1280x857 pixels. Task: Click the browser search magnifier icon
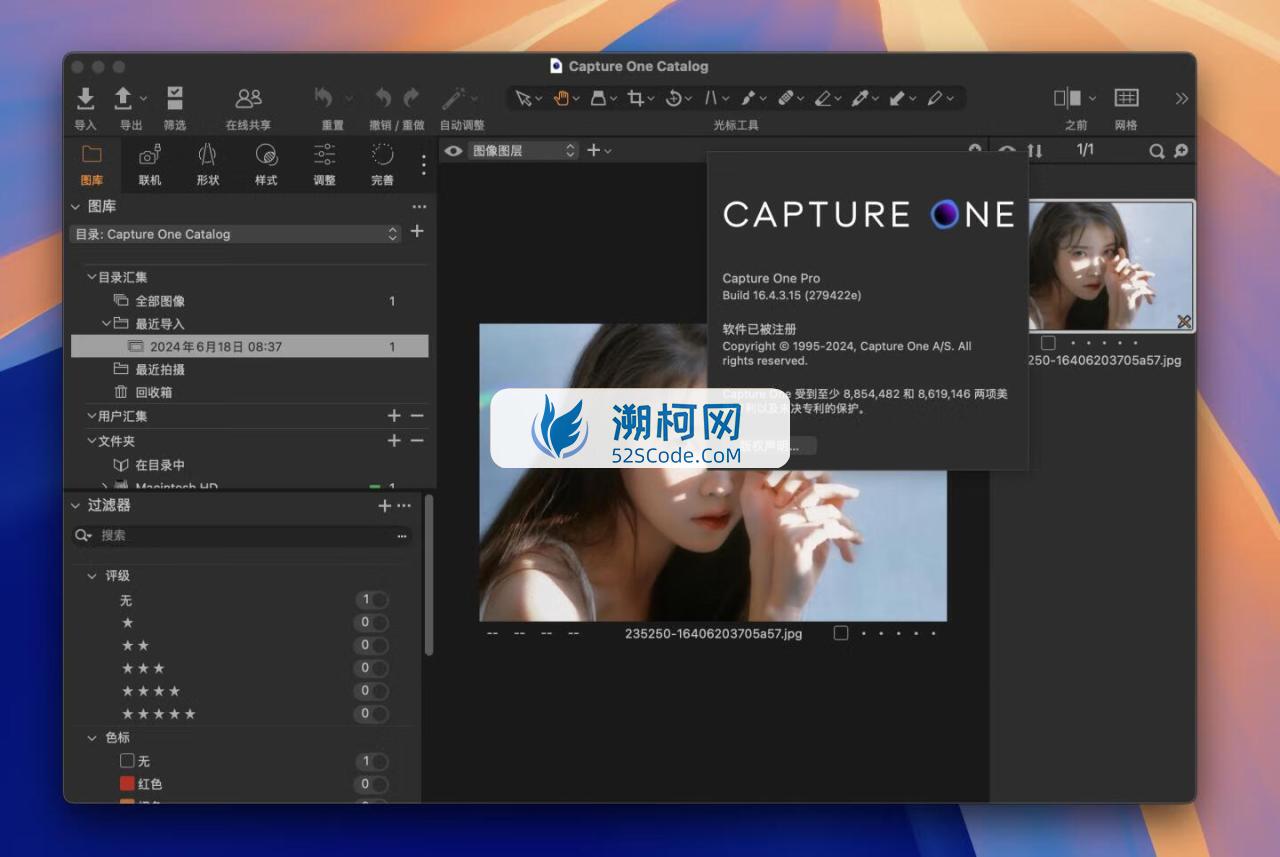tap(1157, 151)
